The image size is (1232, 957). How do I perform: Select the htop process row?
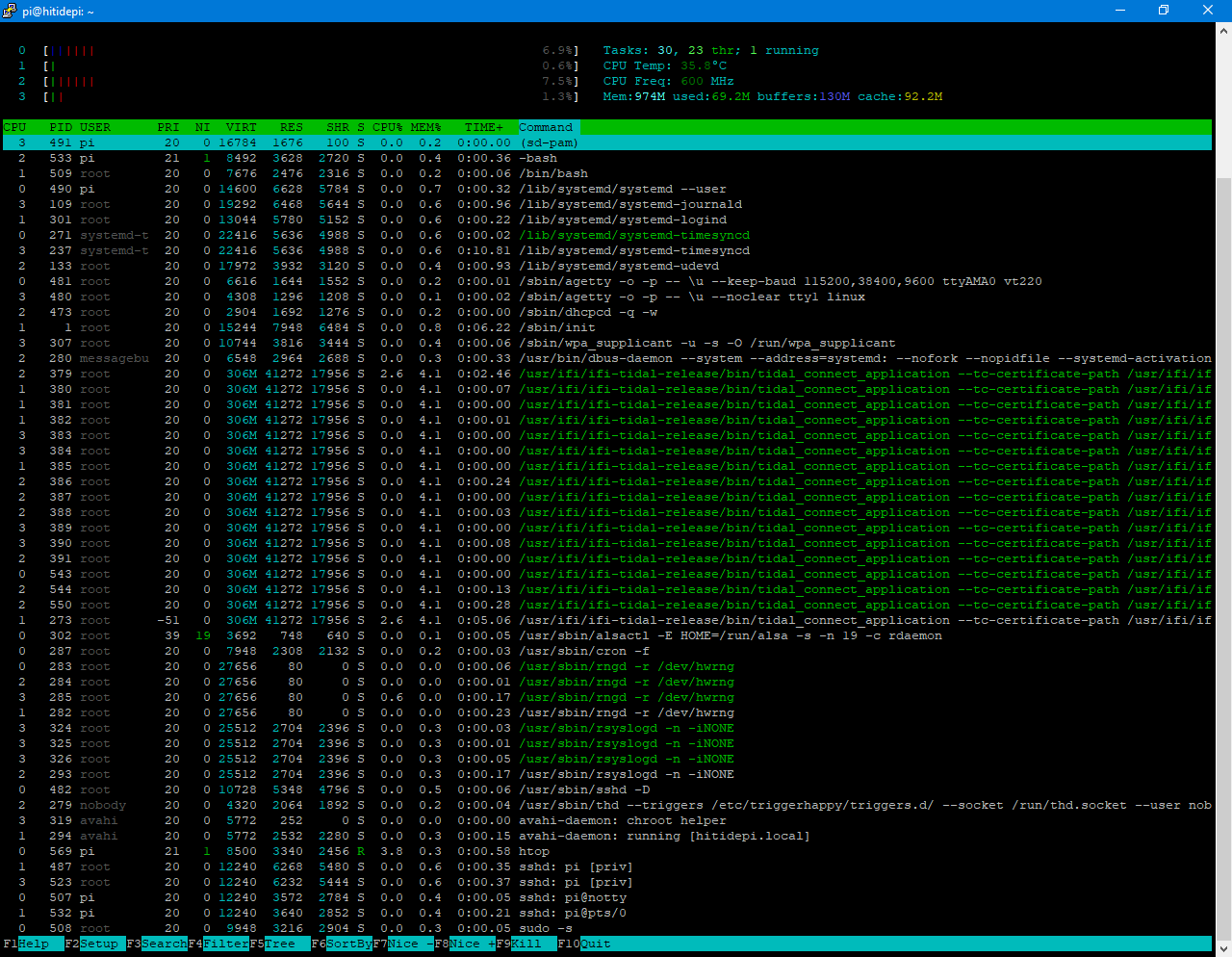click(607, 851)
